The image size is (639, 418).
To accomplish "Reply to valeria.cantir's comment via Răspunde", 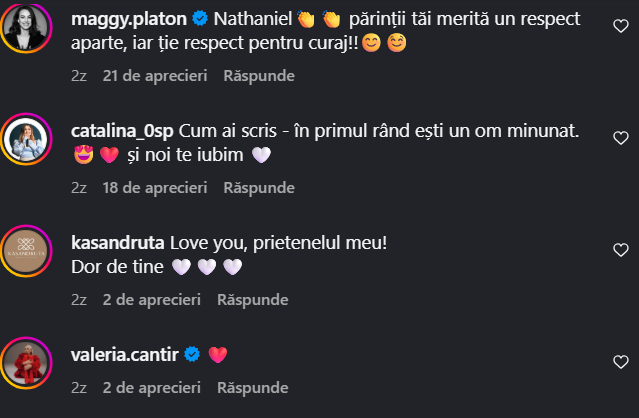I will point(253,386).
